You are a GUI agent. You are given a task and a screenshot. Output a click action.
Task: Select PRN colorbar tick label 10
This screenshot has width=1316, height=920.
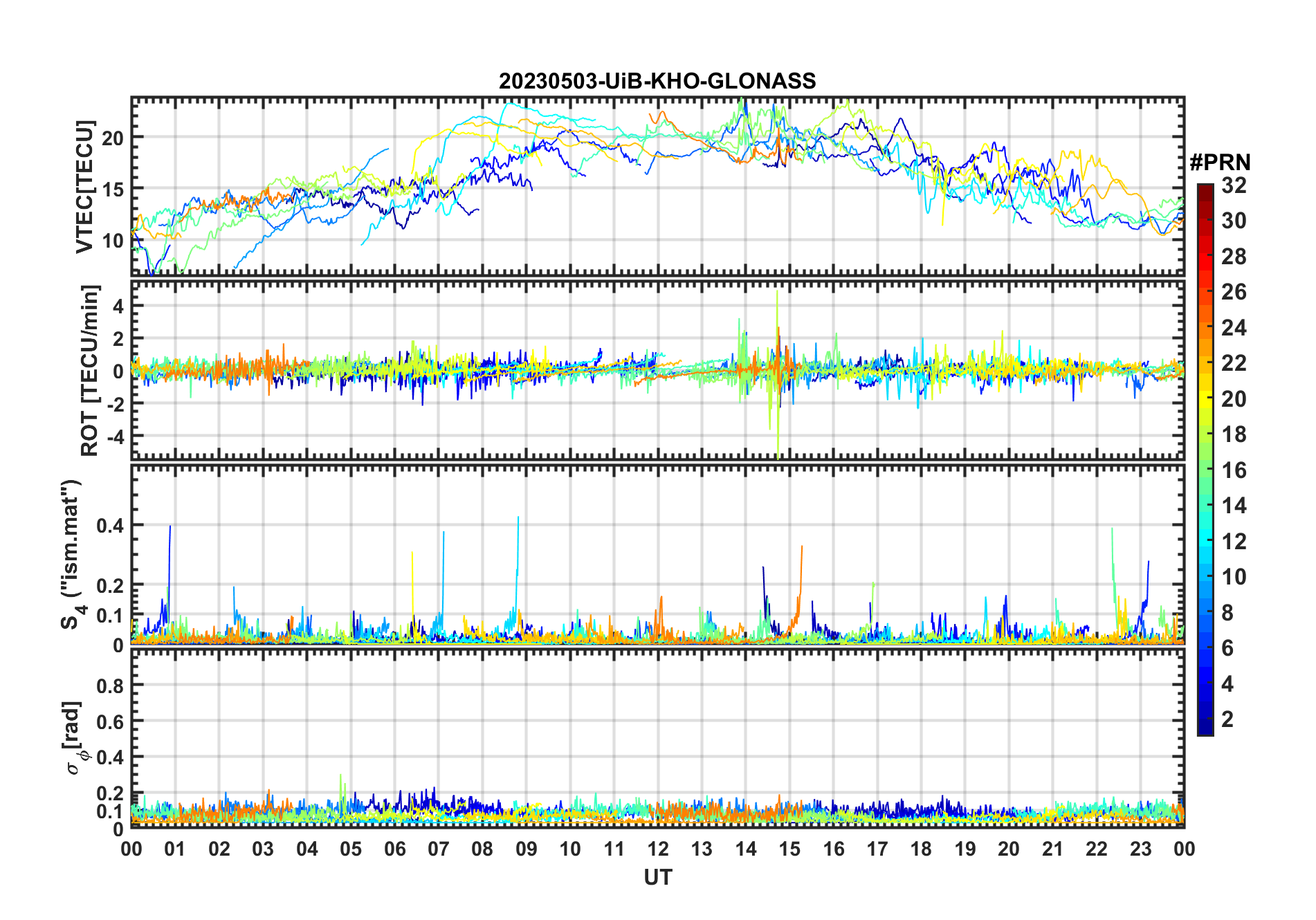point(1234,577)
